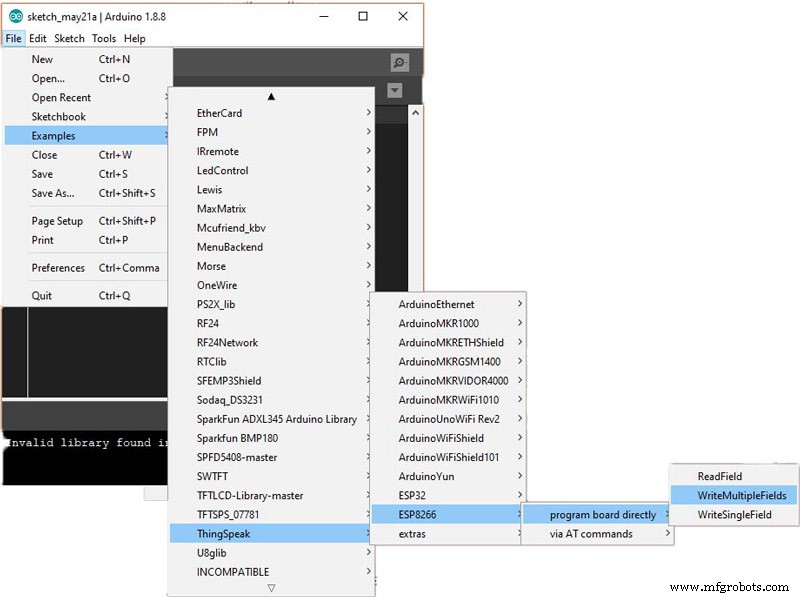Open the Edit menu
This screenshot has width=800, height=597.
click(x=37, y=39)
